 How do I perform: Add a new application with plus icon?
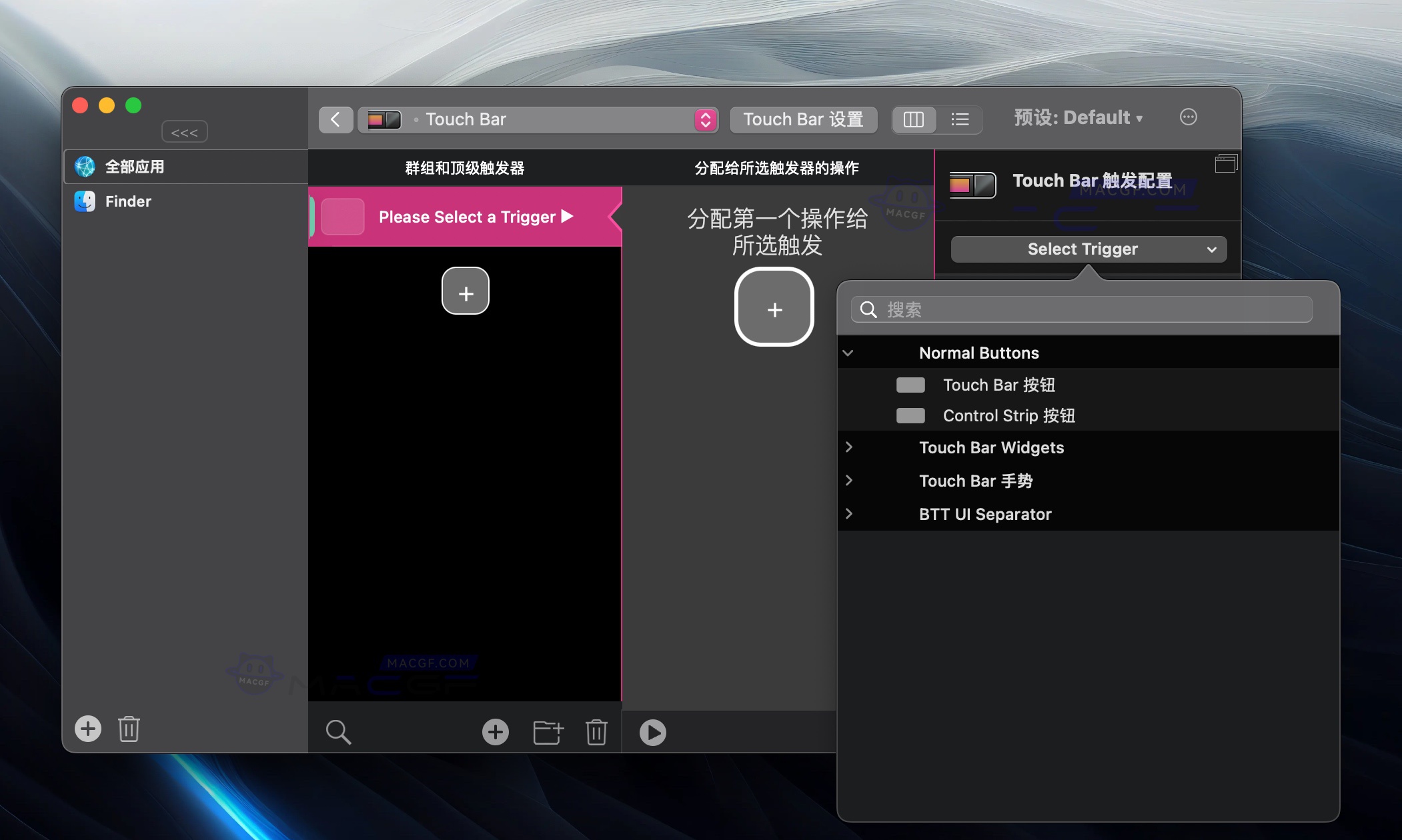click(88, 729)
